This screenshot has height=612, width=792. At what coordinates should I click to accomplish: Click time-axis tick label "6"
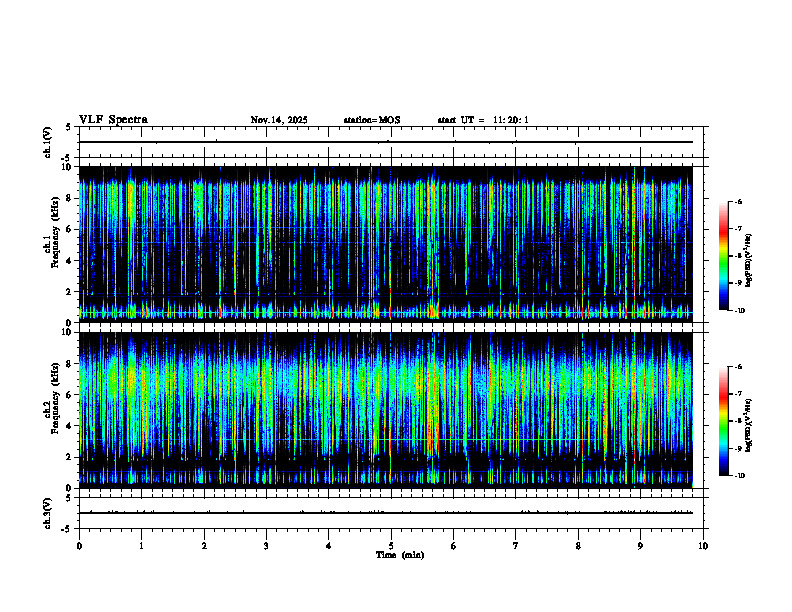[x=454, y=546]
